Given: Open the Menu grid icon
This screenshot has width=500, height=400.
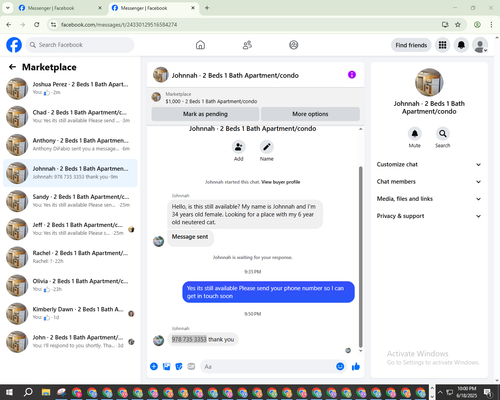Looking at the screenshot, I should (442, 45).
